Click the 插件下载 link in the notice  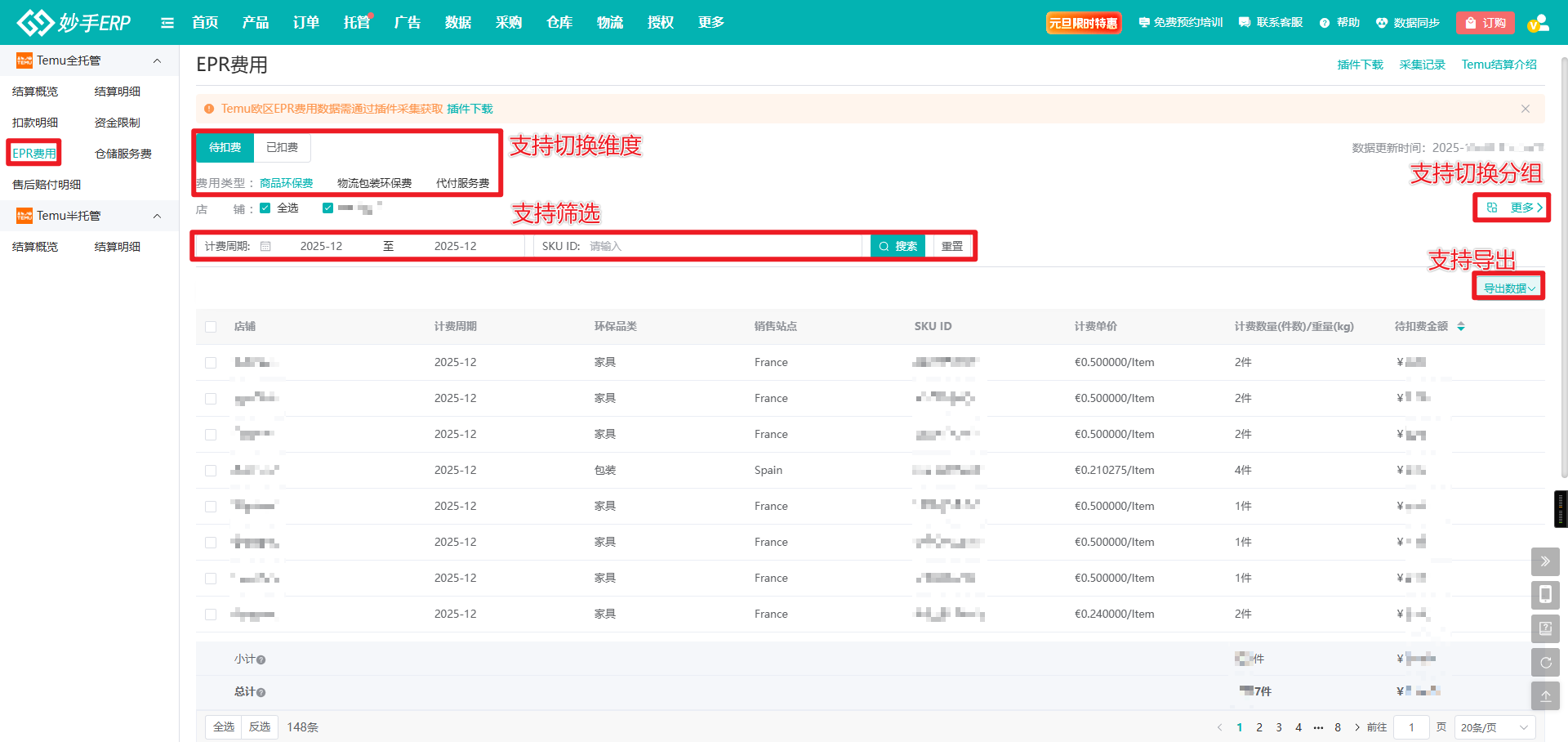470,109
